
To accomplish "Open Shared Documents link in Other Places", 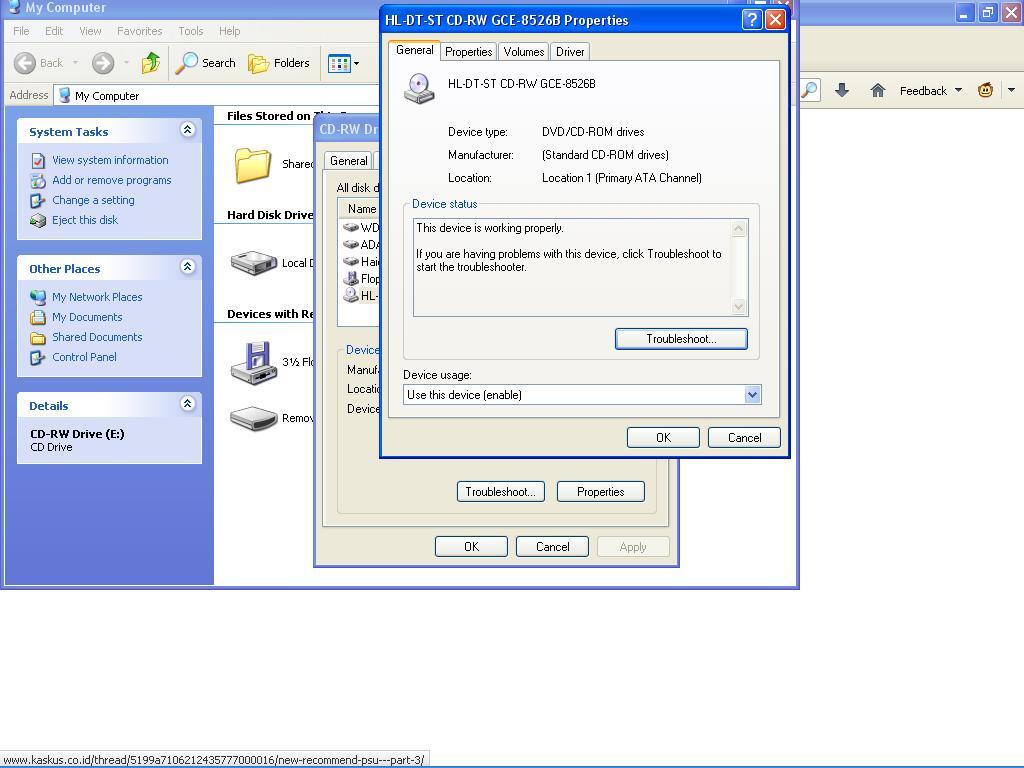I will click(97, 337).
